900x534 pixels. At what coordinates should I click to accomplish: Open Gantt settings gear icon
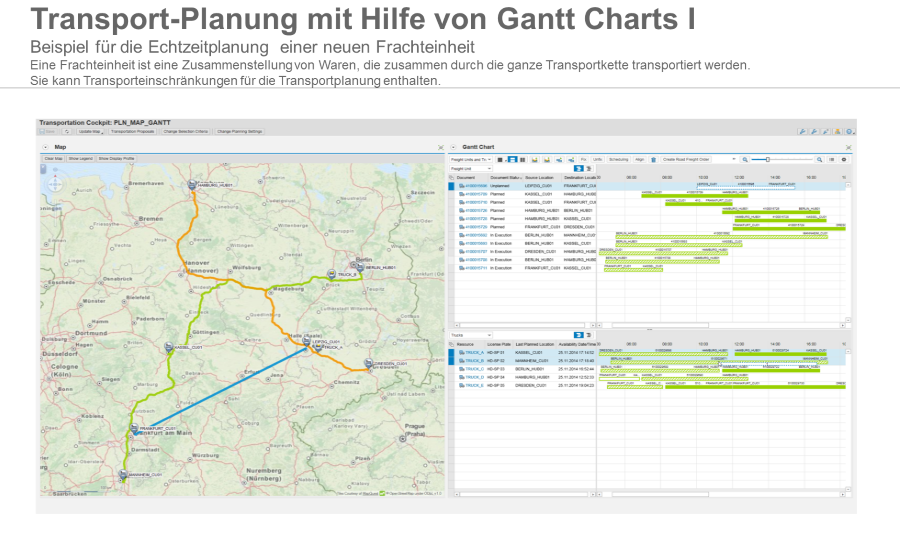click(844, 159)
